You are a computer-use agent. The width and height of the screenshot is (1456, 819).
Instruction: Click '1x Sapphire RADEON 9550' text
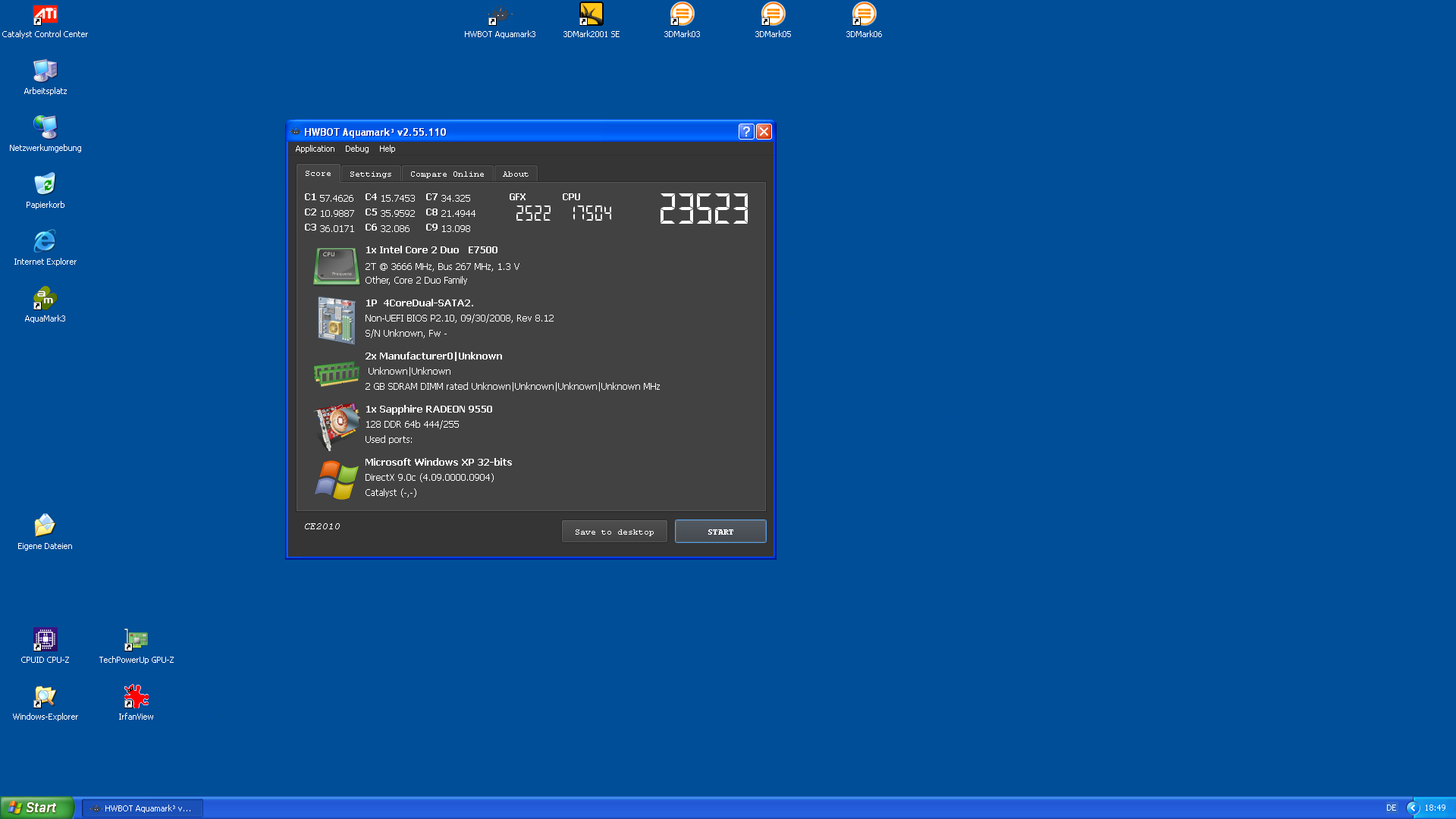click(x=428, y=409)
